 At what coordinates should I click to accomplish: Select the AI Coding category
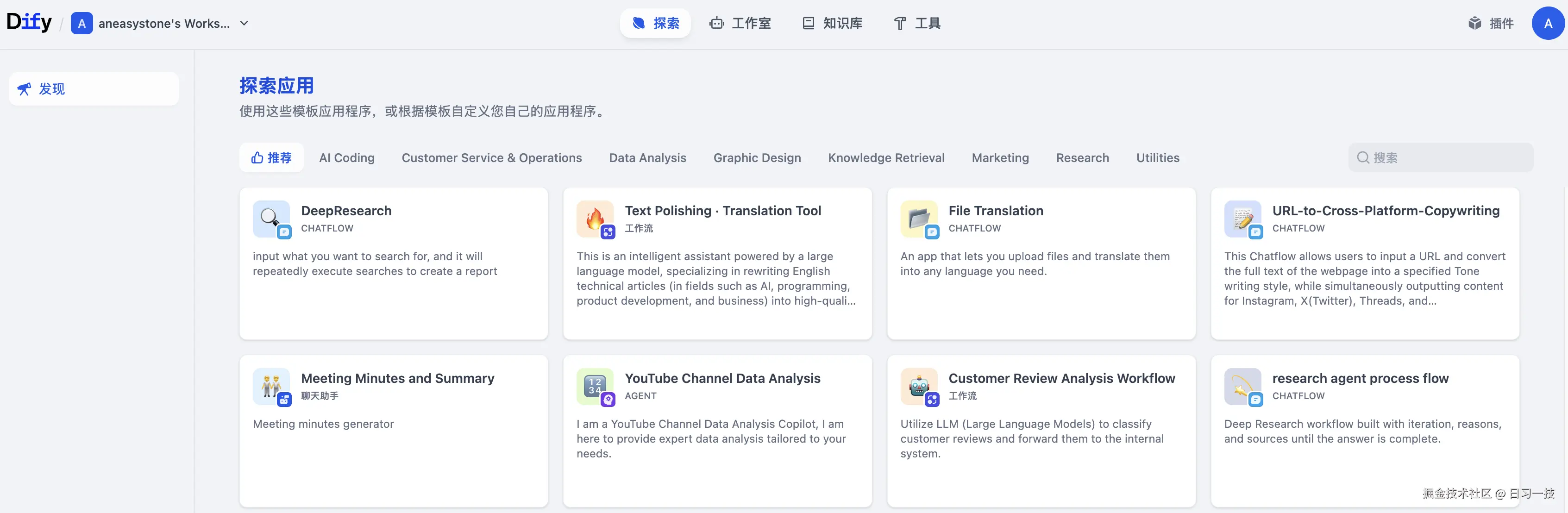click(x=346, y=157)
